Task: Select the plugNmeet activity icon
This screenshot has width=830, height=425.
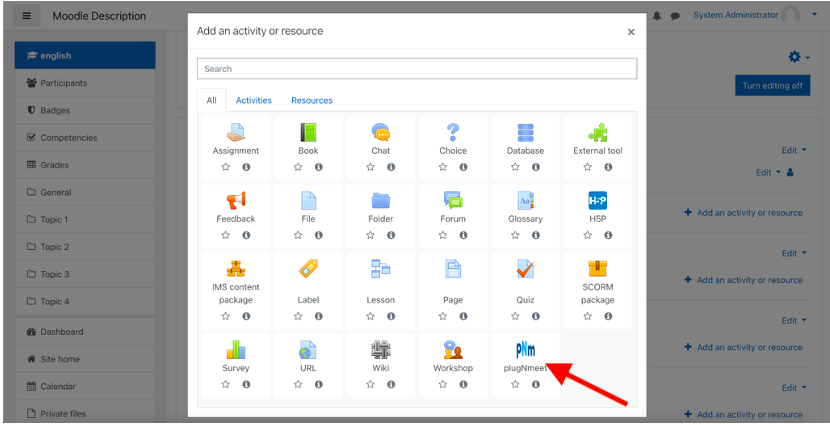Action: [525, 349]
